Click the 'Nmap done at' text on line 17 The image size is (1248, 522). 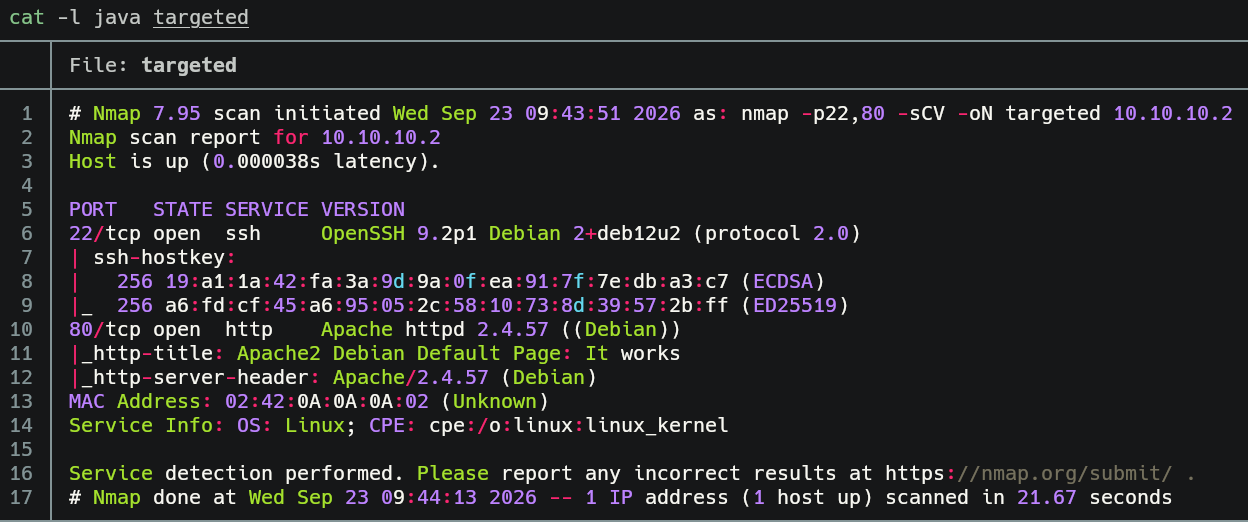click(165, 497)
